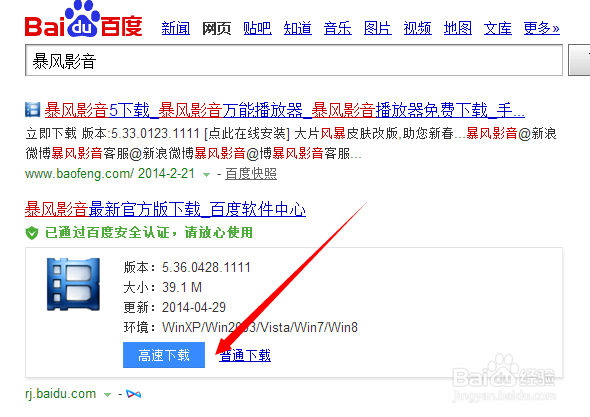The width and height of the screenshot is (590, 417).
Task: Open the 百度快照 cached snapshot link
Action: coord(251,174)
